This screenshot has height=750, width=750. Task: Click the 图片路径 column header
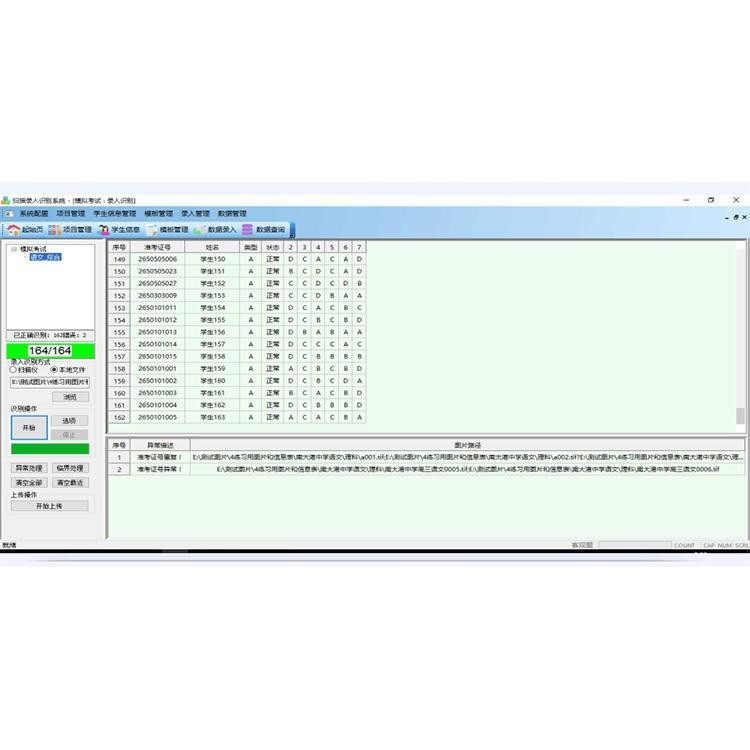[467, 445]
